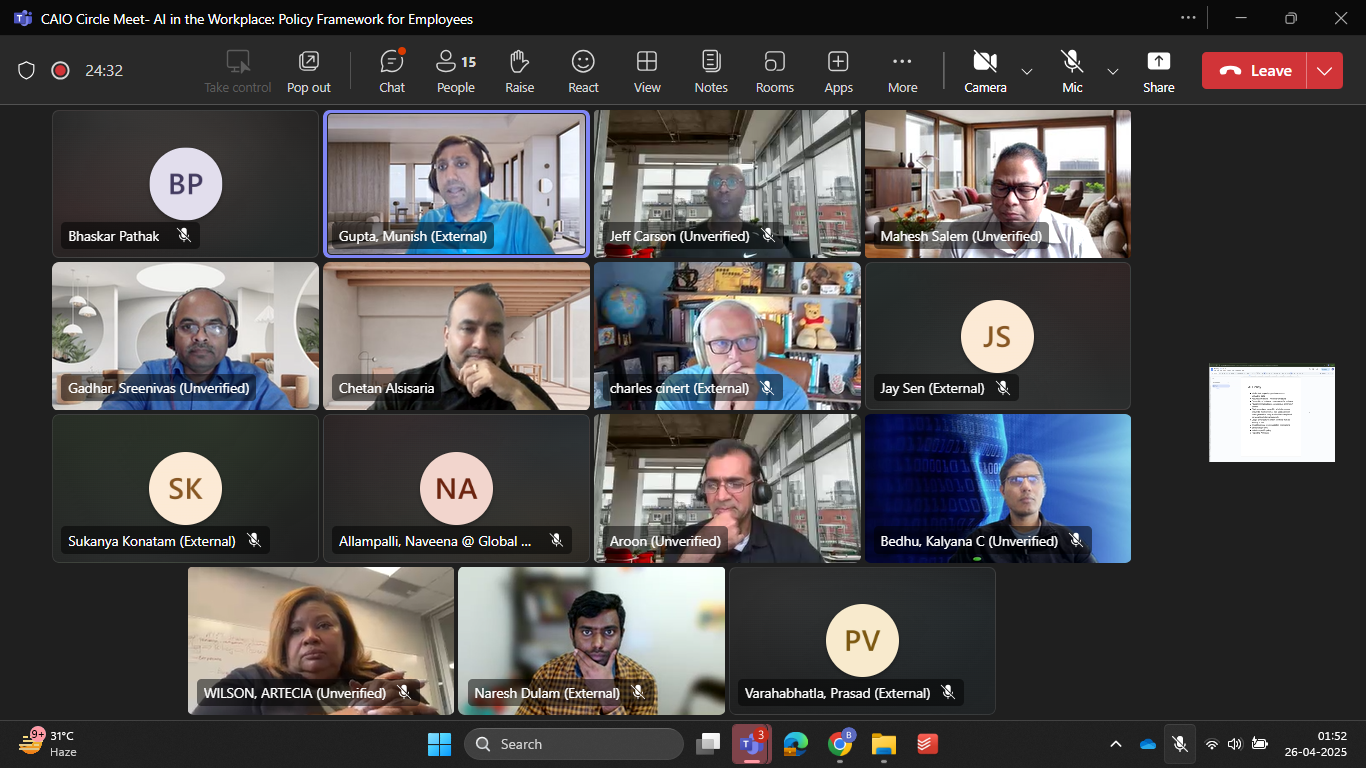Leave the meeting
1366x768 pixels.
point(1256,71)
